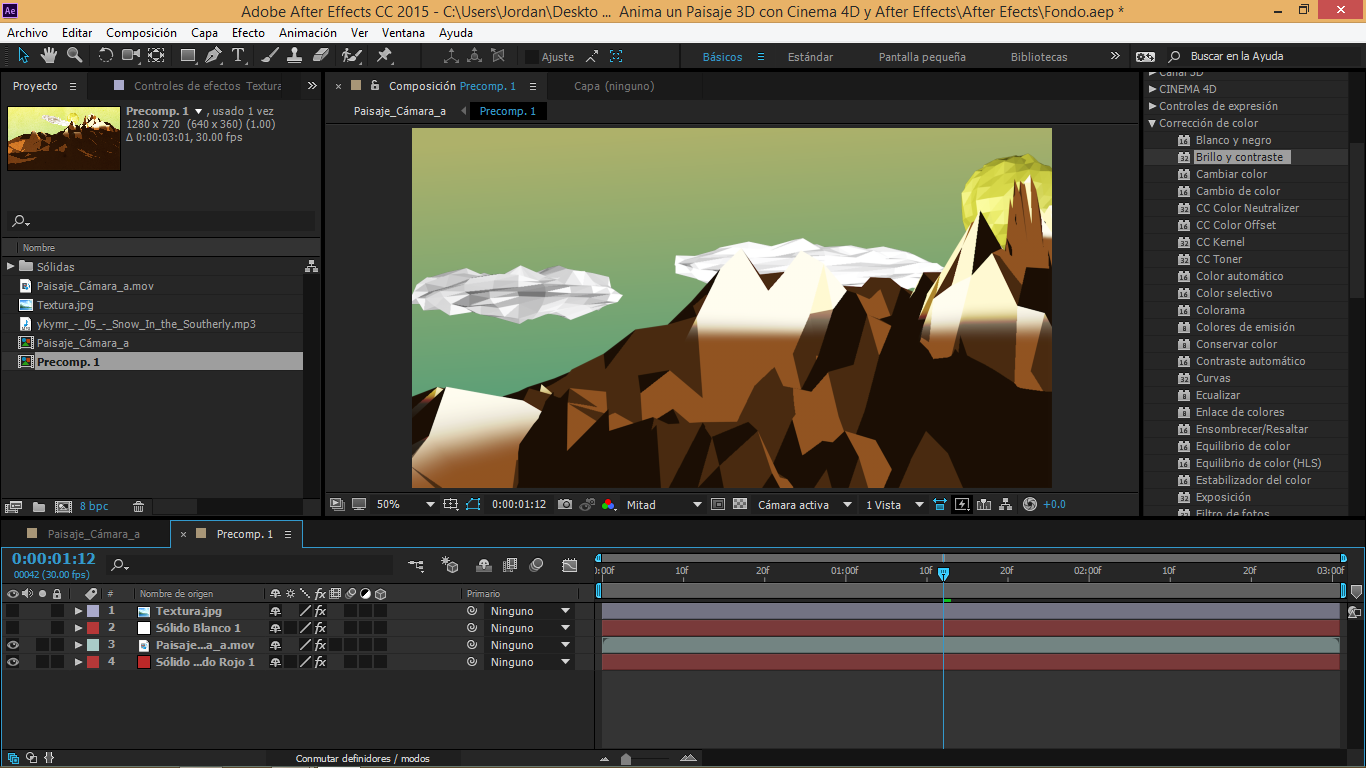Switch to Controles de efectos Textura tab
The width and height of the screenshot is (1366, 768).
(208, 86)
